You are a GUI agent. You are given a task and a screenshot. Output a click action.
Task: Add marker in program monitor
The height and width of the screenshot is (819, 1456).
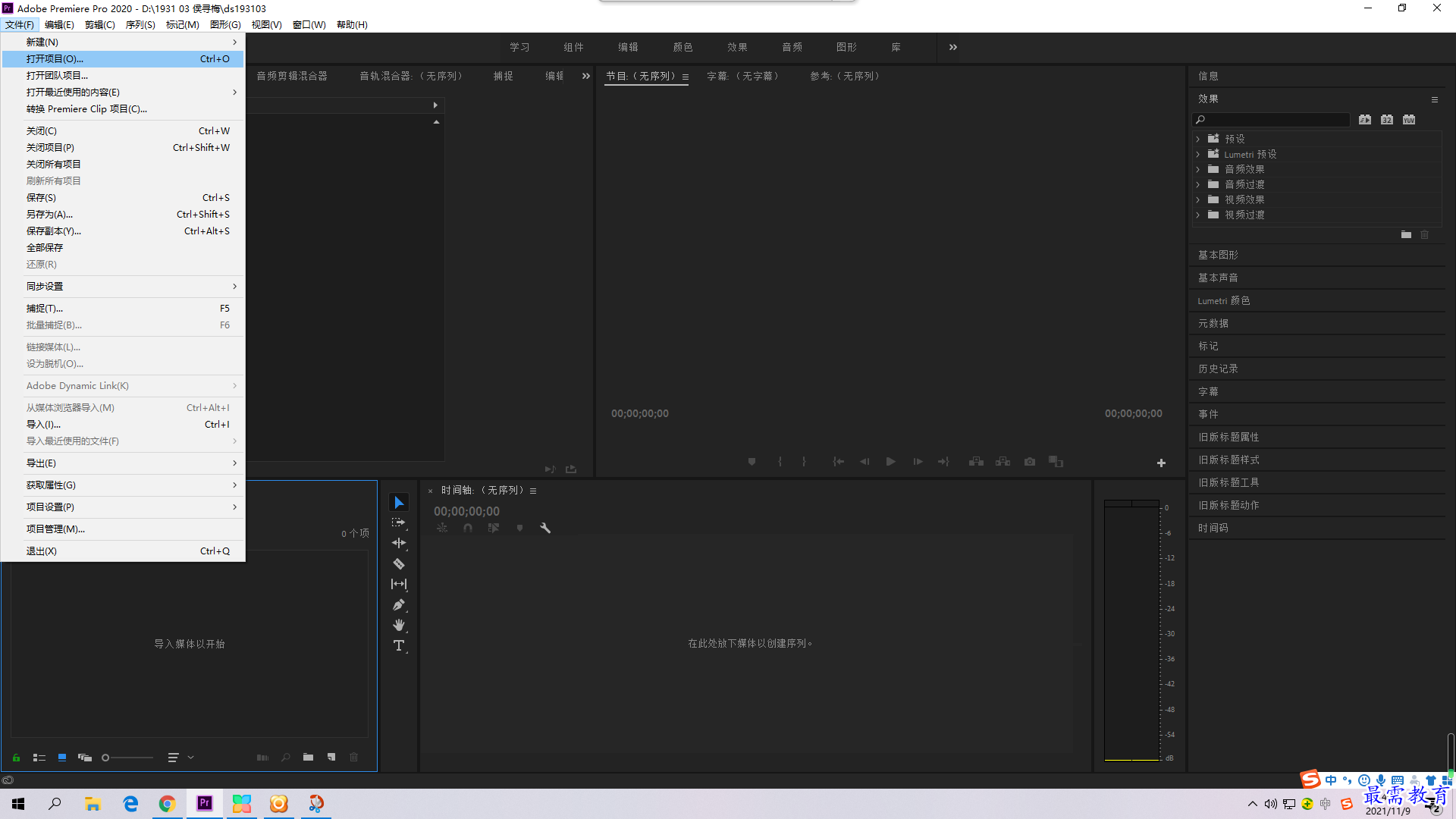(752, 461)
